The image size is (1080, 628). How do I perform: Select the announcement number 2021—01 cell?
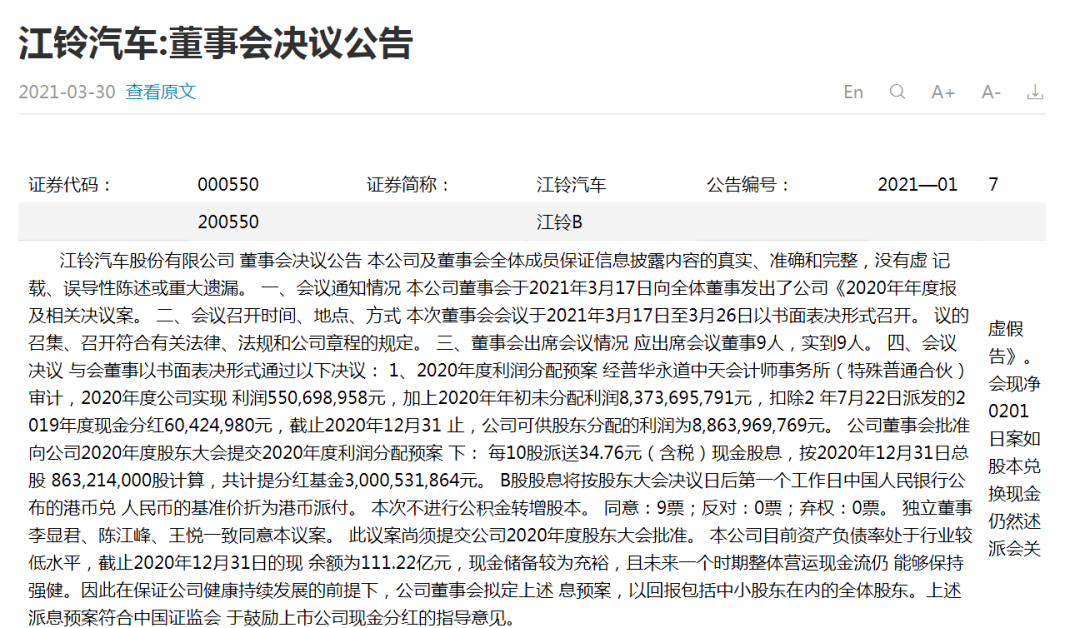917,185
